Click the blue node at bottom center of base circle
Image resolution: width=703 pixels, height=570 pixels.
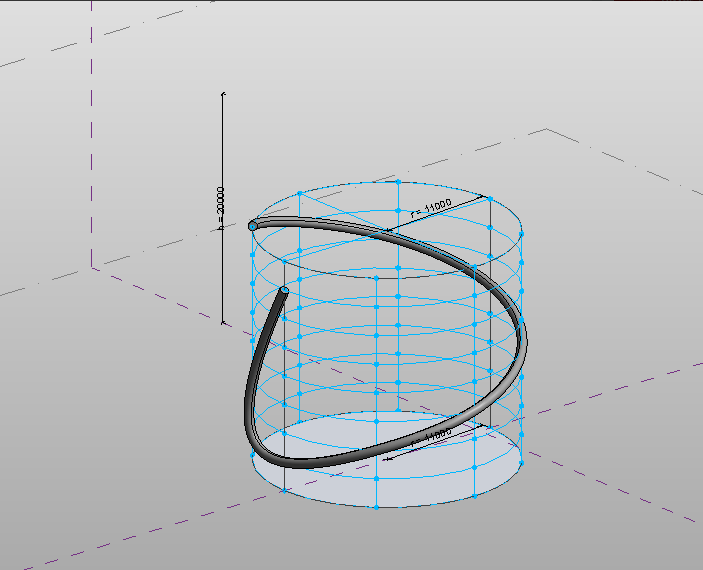pyautogui.click(x=375, y=507)
